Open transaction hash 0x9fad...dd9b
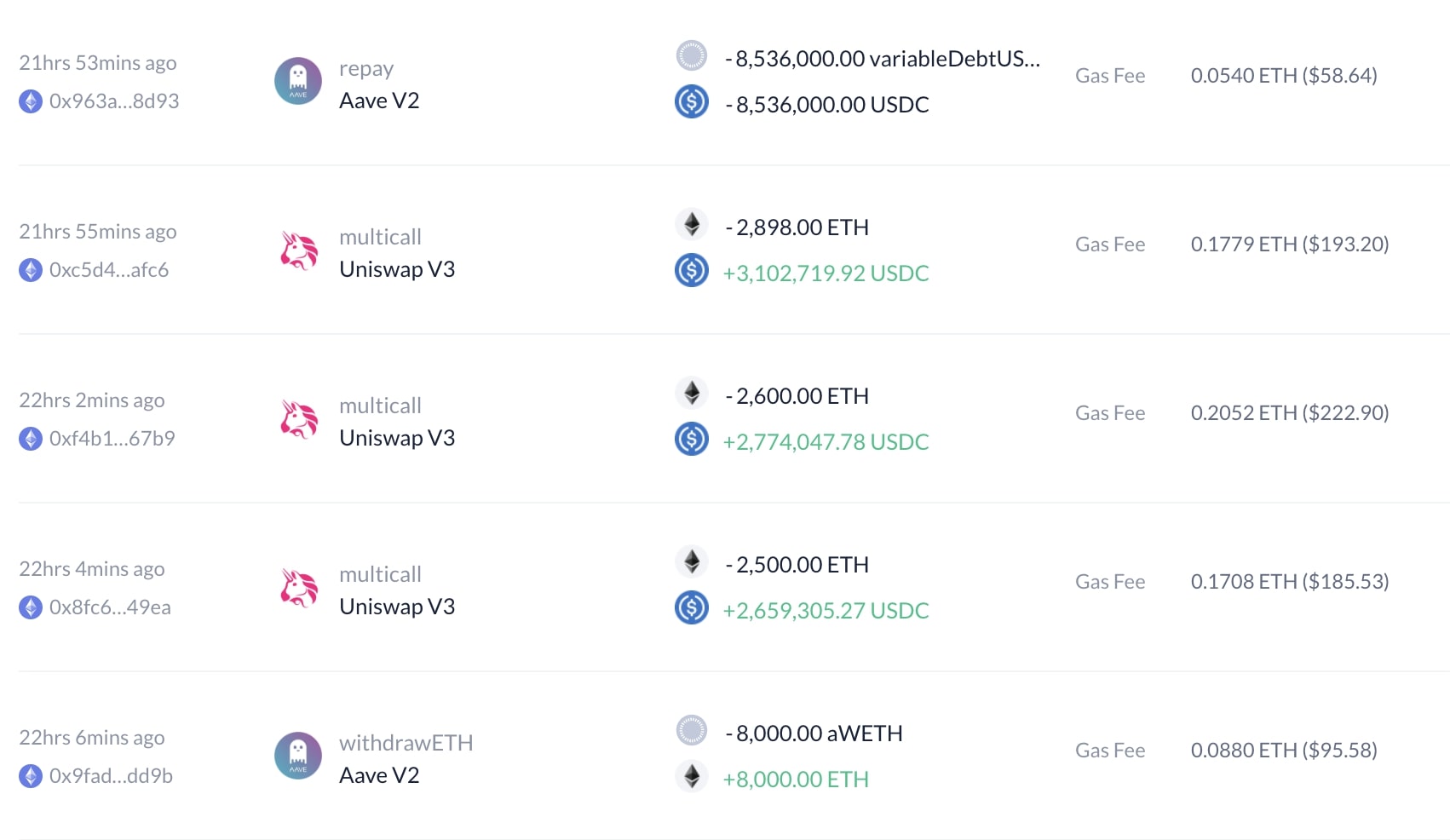The image size is (1450, 840). [111, 776]
